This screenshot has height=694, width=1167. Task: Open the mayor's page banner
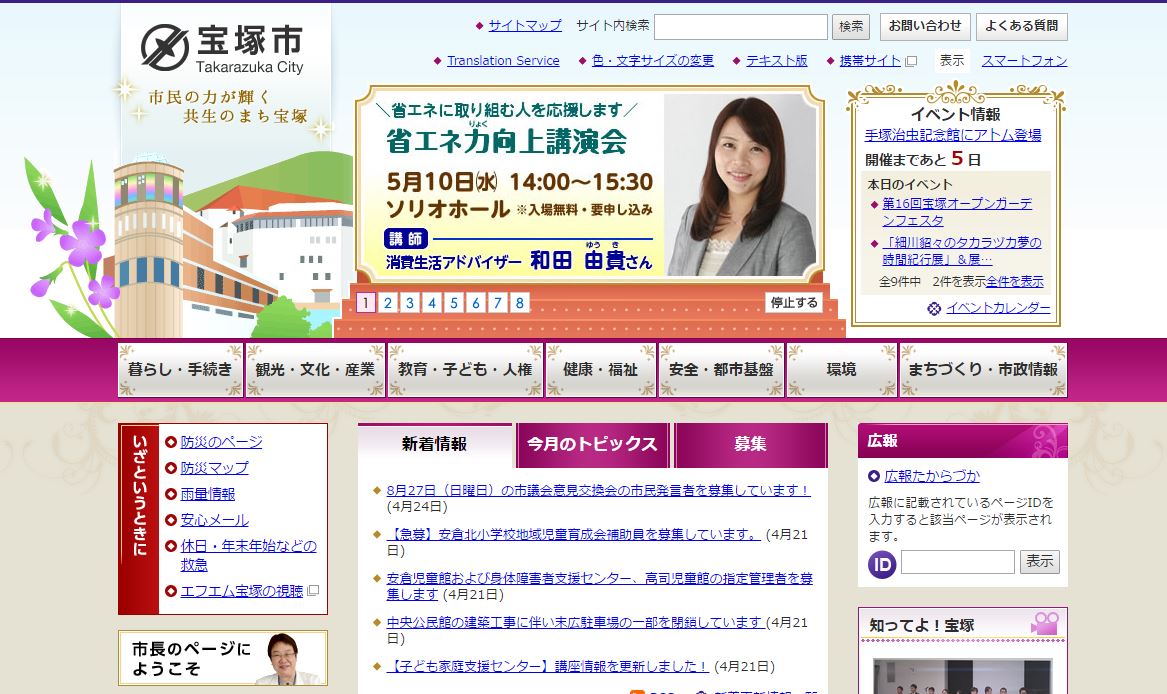tap(223, 658)
